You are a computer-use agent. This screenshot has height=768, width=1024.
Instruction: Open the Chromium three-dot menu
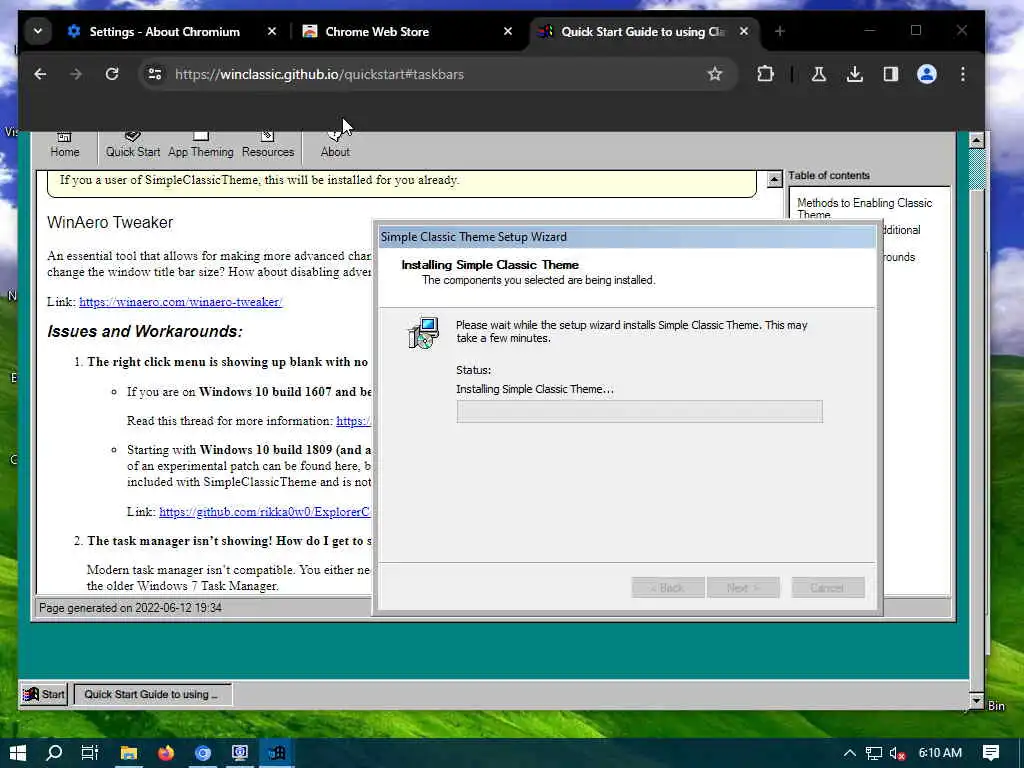coord(963,74)
